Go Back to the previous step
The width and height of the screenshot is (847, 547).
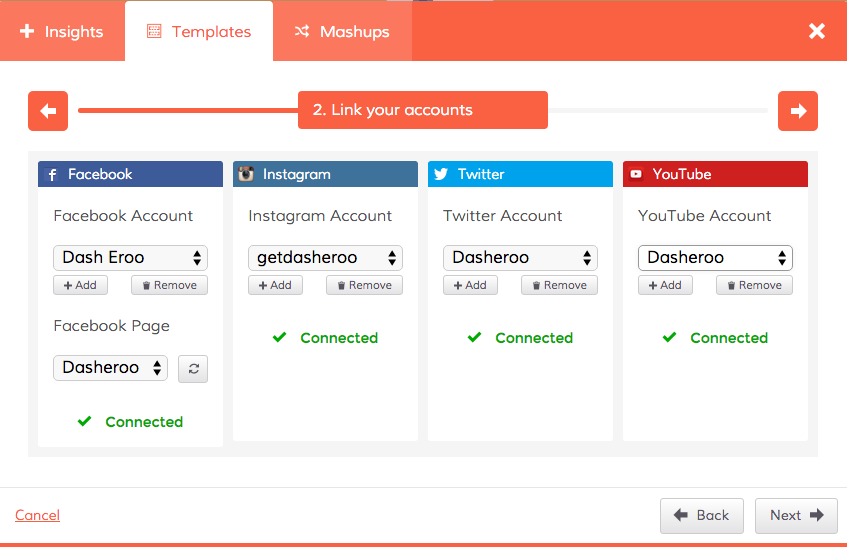701,516
